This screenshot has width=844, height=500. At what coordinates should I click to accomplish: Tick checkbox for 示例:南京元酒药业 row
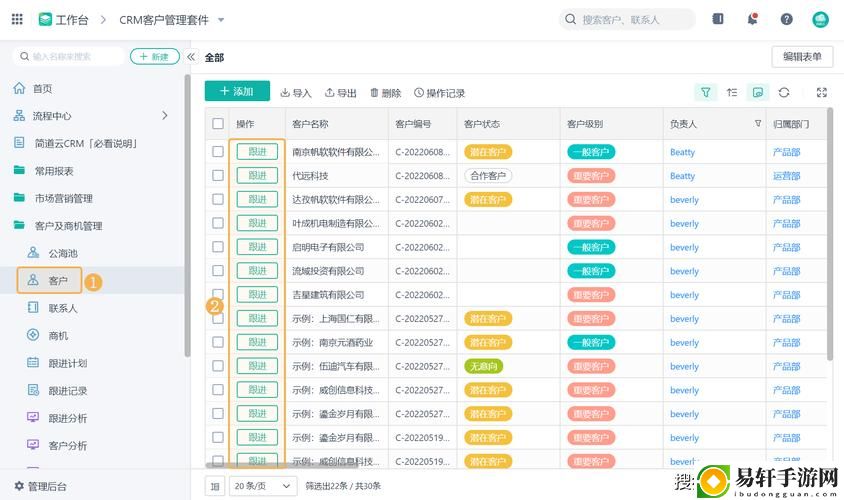click(x=217, y=342)
